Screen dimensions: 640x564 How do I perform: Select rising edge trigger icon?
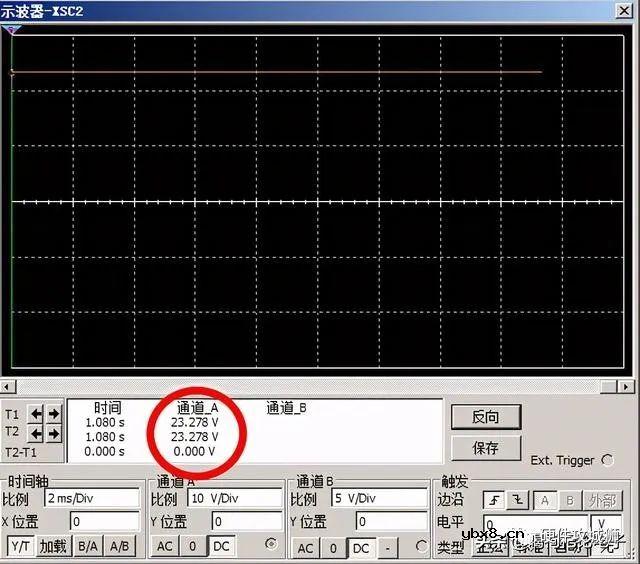(494, 499)
